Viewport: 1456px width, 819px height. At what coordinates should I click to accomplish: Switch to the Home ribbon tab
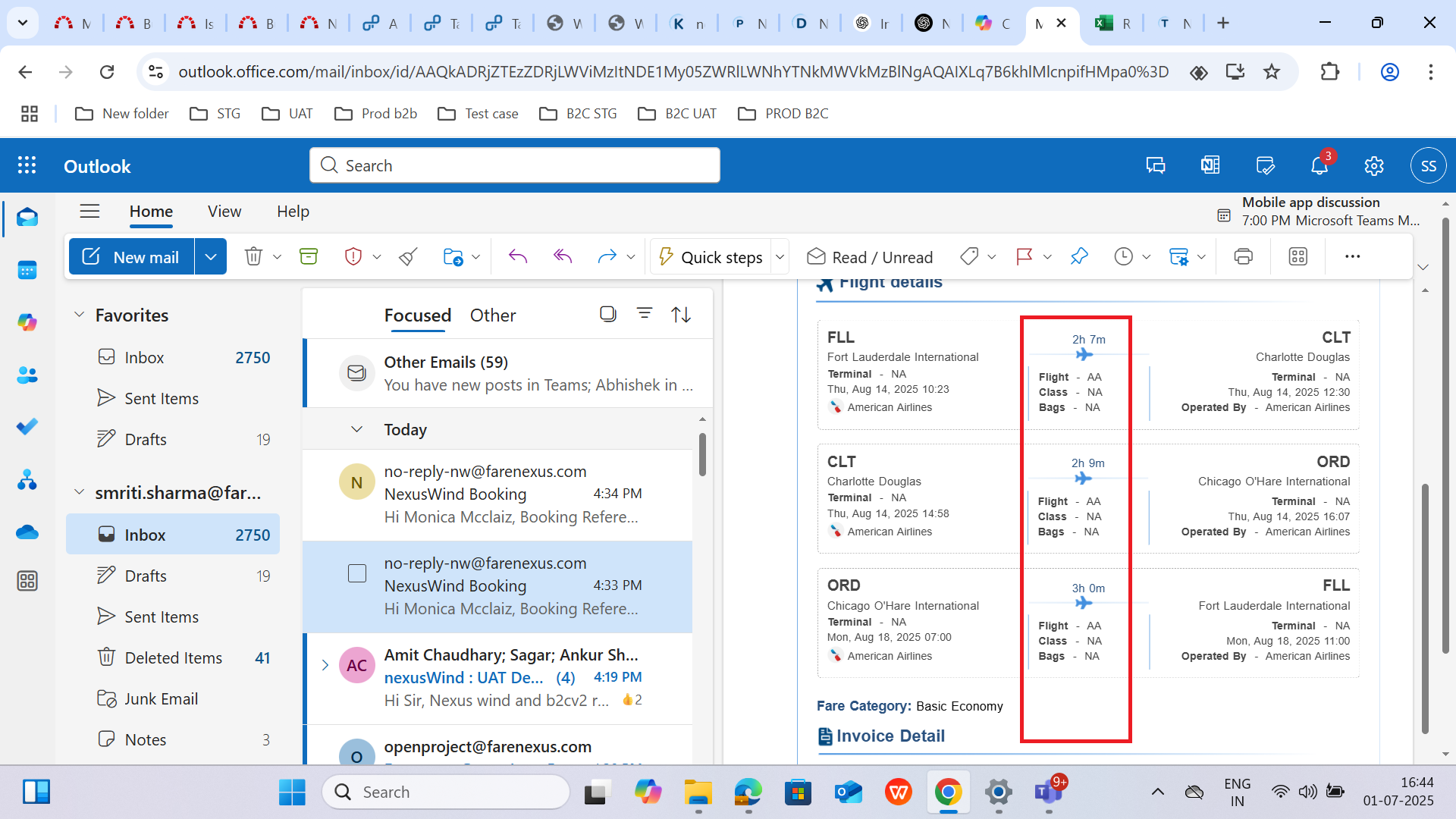(x=151, y=212)
